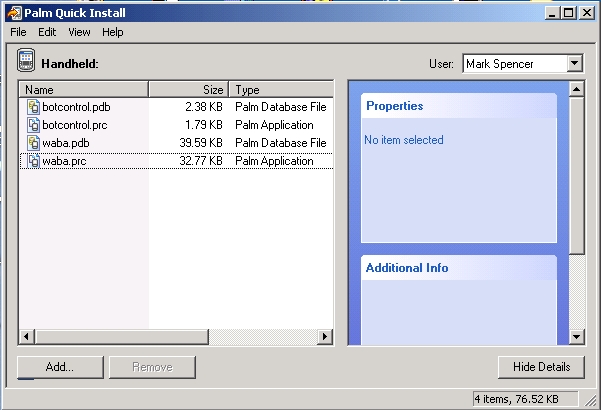Open the View menu
The width and height of the screenshot is (601, 410).
[79, 32]
